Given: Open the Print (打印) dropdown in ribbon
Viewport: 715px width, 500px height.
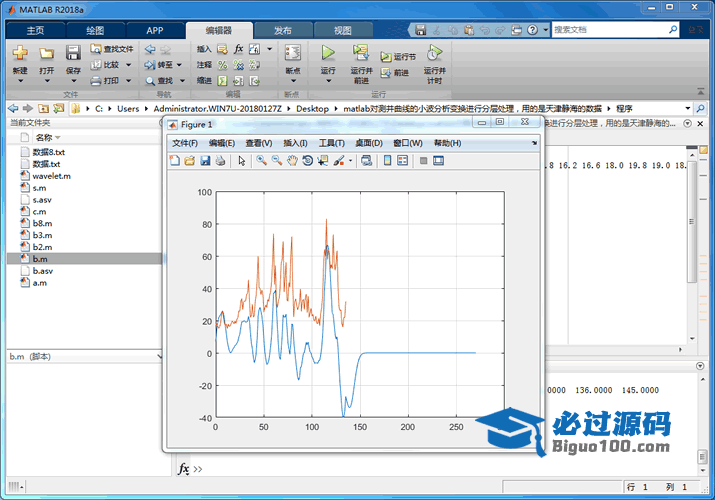Looking at the screenshot, I should [x=110, y=80].
